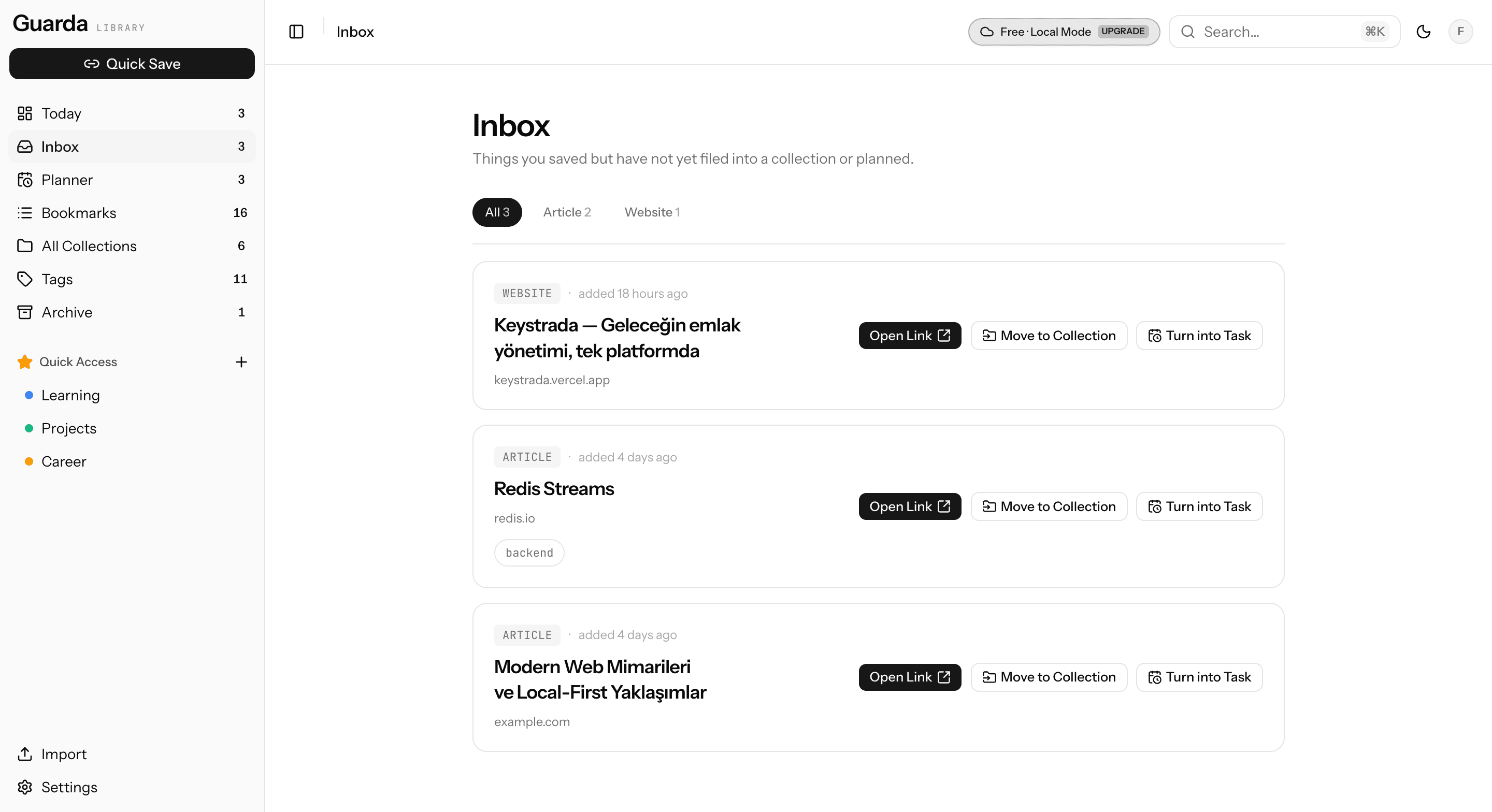Switch to dark mode moon icon
This screenshot has width=1492, height=812.
1423,32
